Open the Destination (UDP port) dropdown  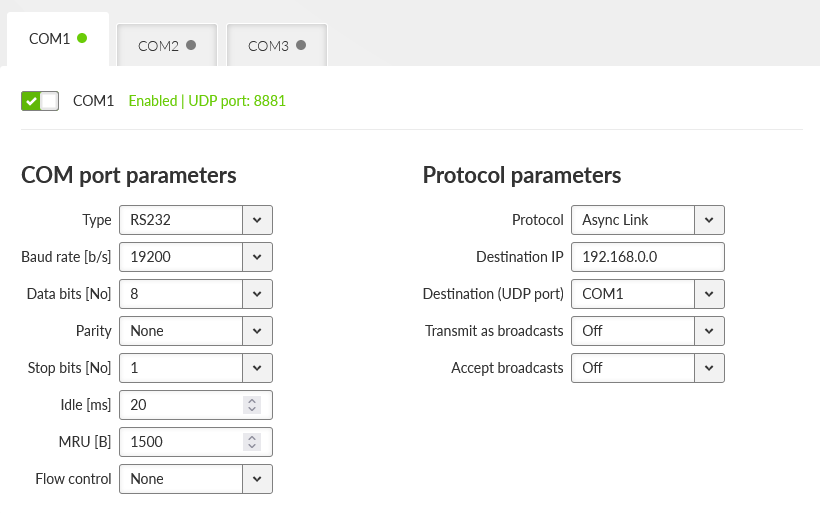click(709, 294)
